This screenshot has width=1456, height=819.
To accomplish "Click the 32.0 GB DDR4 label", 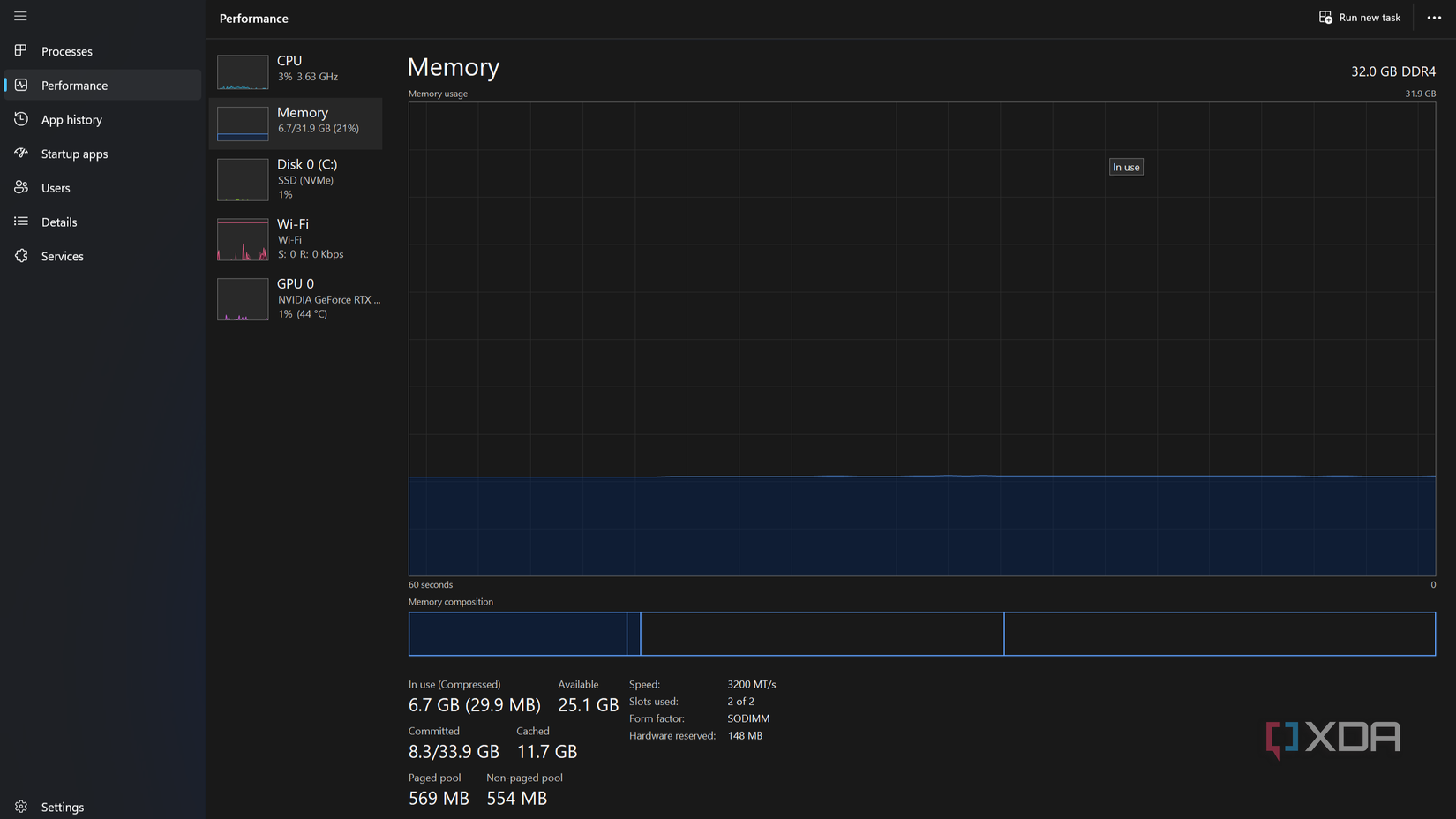I will click(x=1393, y=71).
